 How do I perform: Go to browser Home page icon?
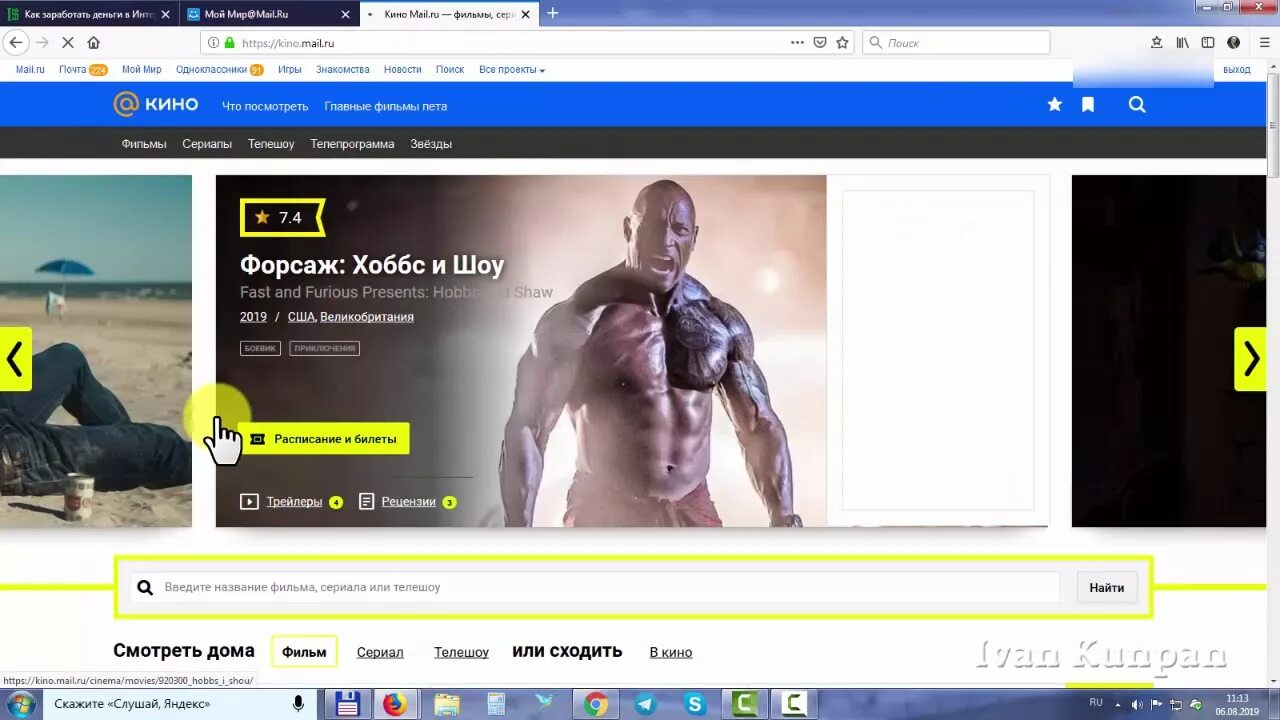click(x=93, y=43)
